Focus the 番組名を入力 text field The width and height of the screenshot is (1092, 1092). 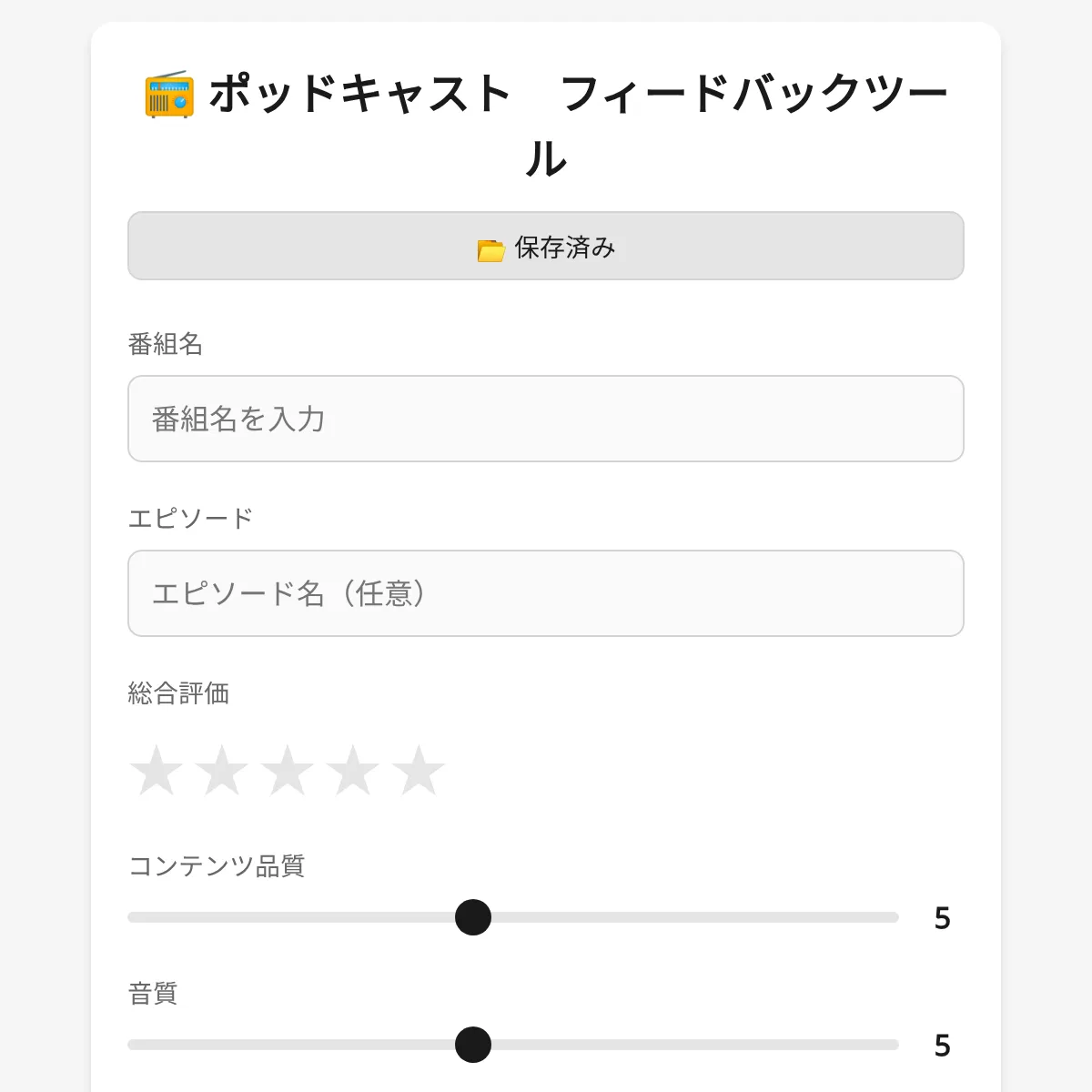click(546, 419)
